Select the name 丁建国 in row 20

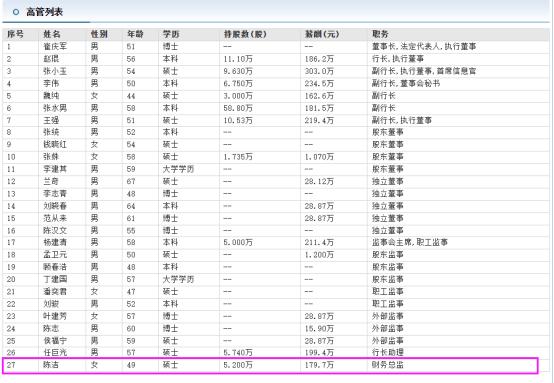[55, 279]
